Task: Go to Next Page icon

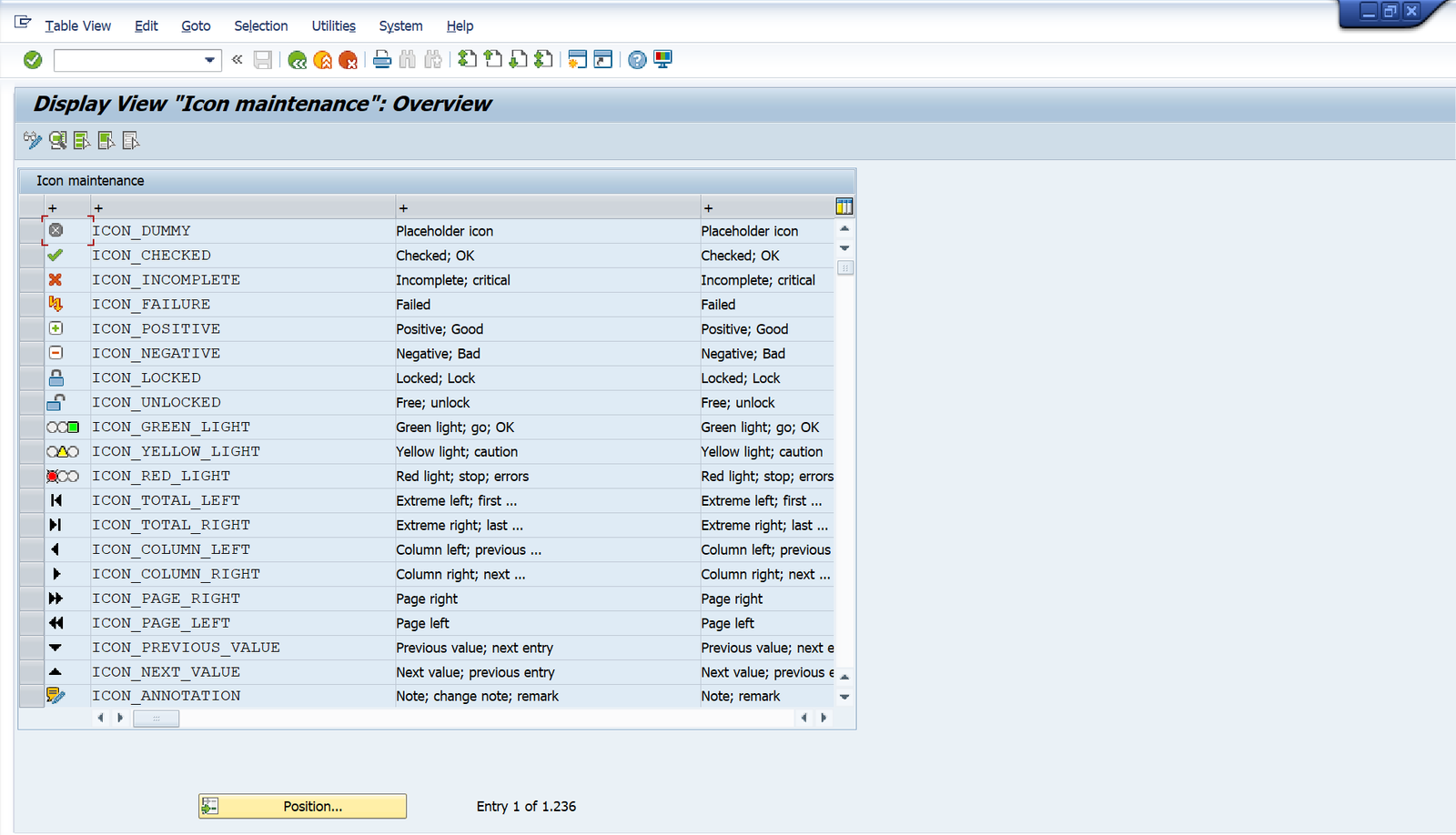Action: tap(518, 60)
